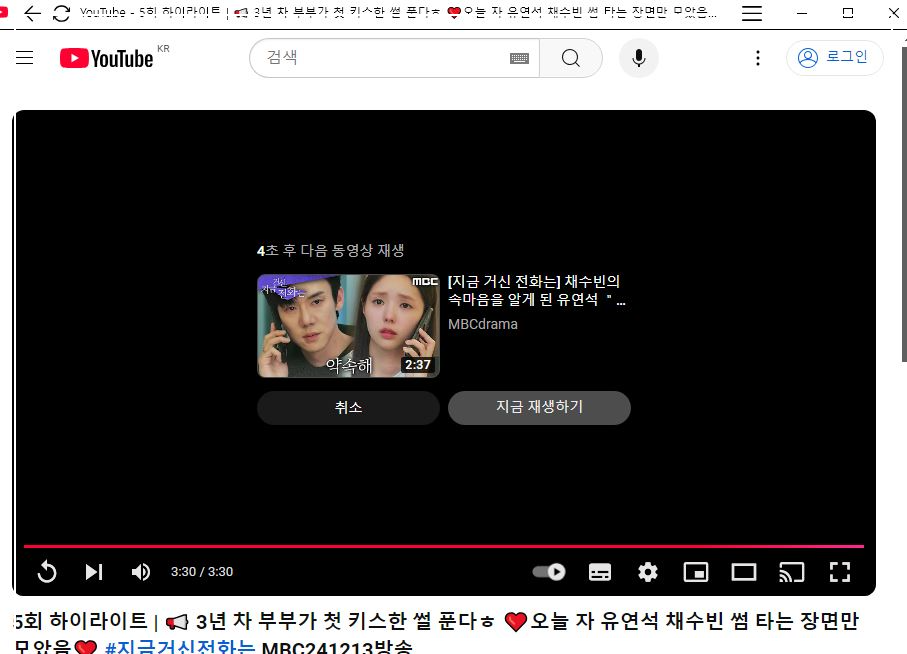Minimize the browser window
Viewport: 907px width, 654px height.
[x=802, y=13]
